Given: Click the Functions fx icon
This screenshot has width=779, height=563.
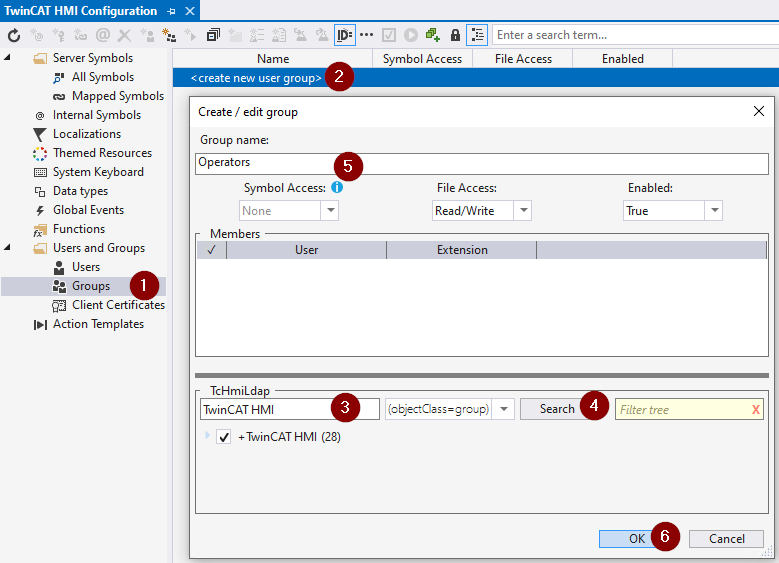Looking at the screenshot, I should point(40,230).
